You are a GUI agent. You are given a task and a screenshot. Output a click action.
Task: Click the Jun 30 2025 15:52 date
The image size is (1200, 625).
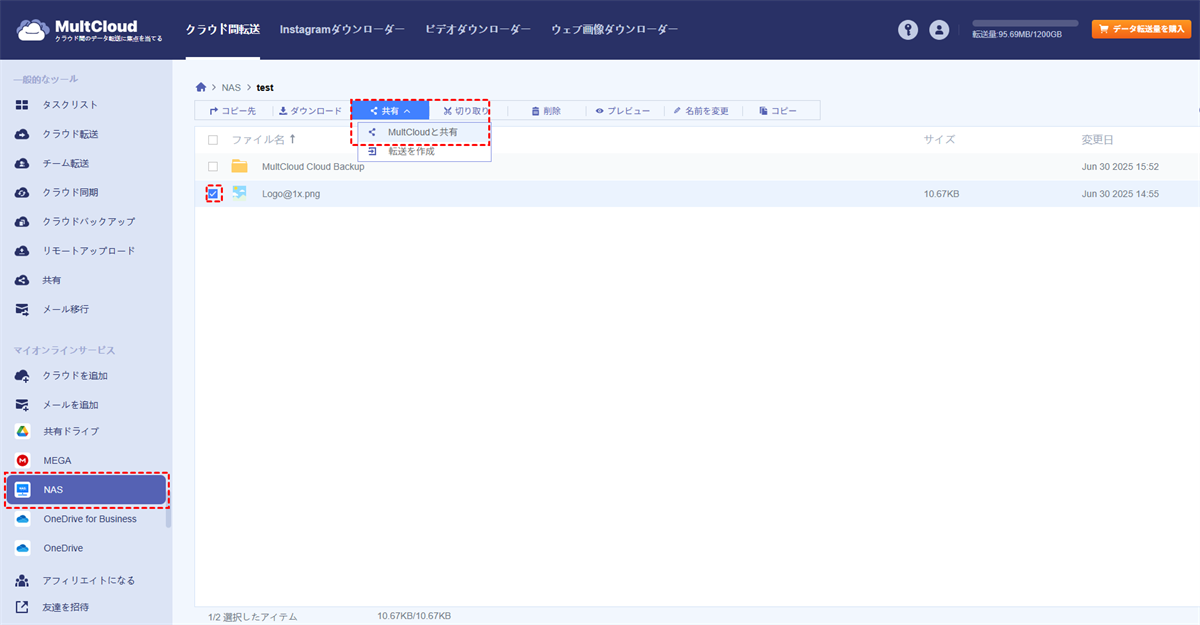[1120, 167]
